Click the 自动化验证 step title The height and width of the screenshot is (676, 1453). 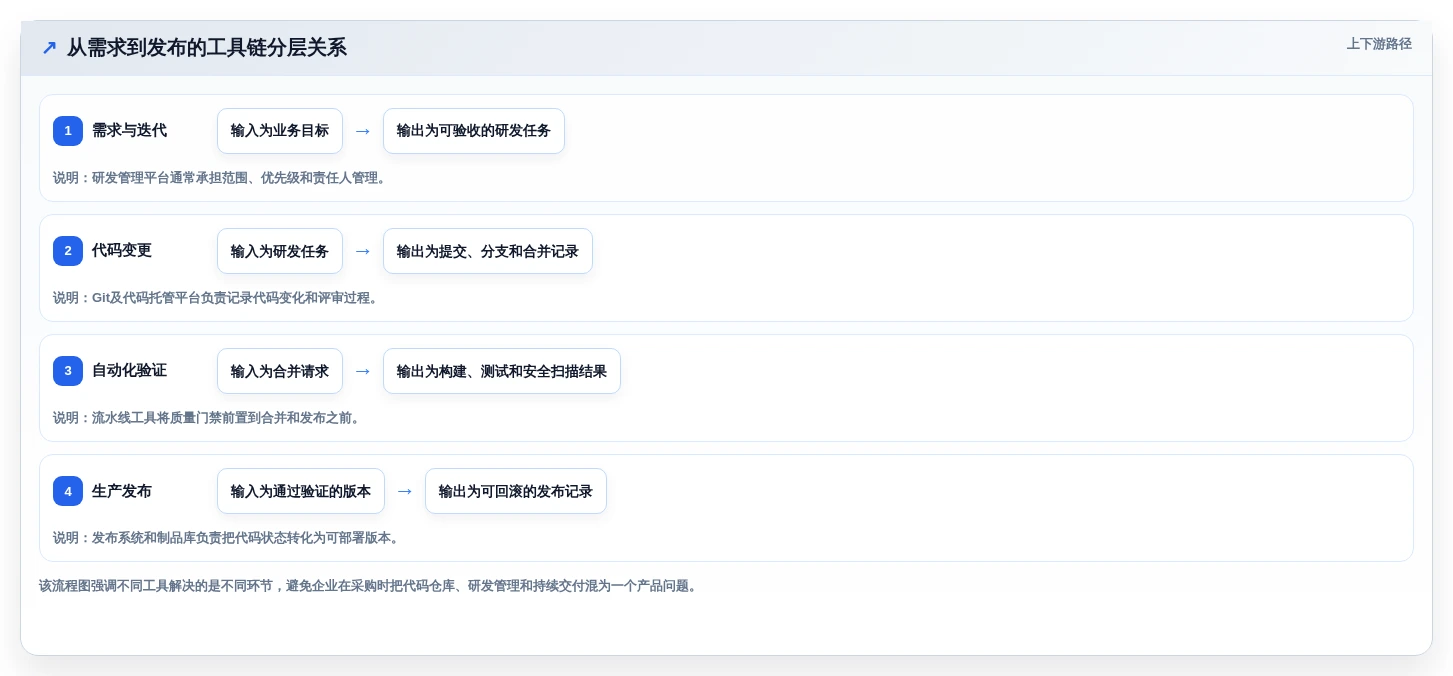click(x=129, y=371)
